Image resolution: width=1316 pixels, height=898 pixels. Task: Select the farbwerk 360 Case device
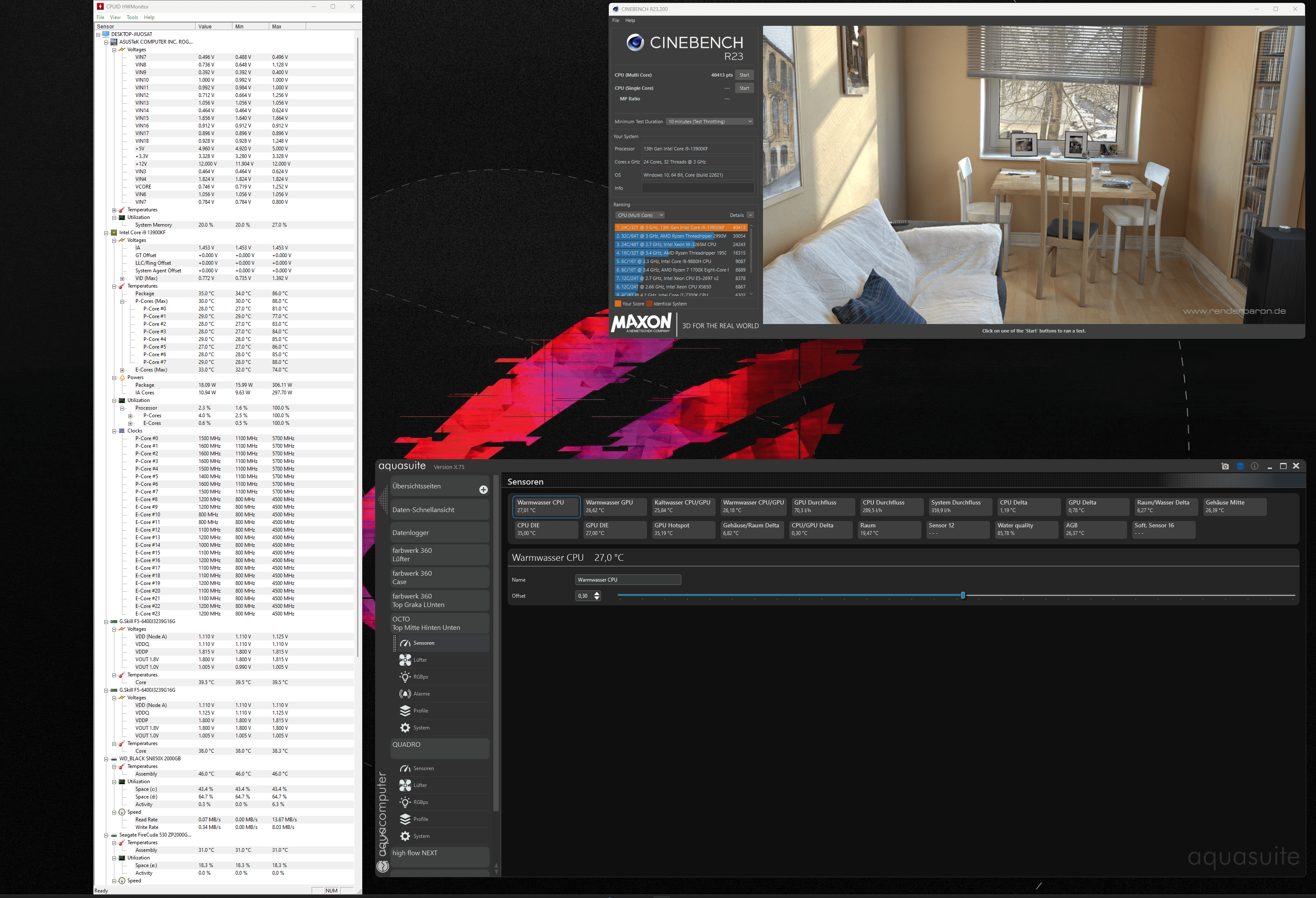pyautogui.click(x=440, y=578)
